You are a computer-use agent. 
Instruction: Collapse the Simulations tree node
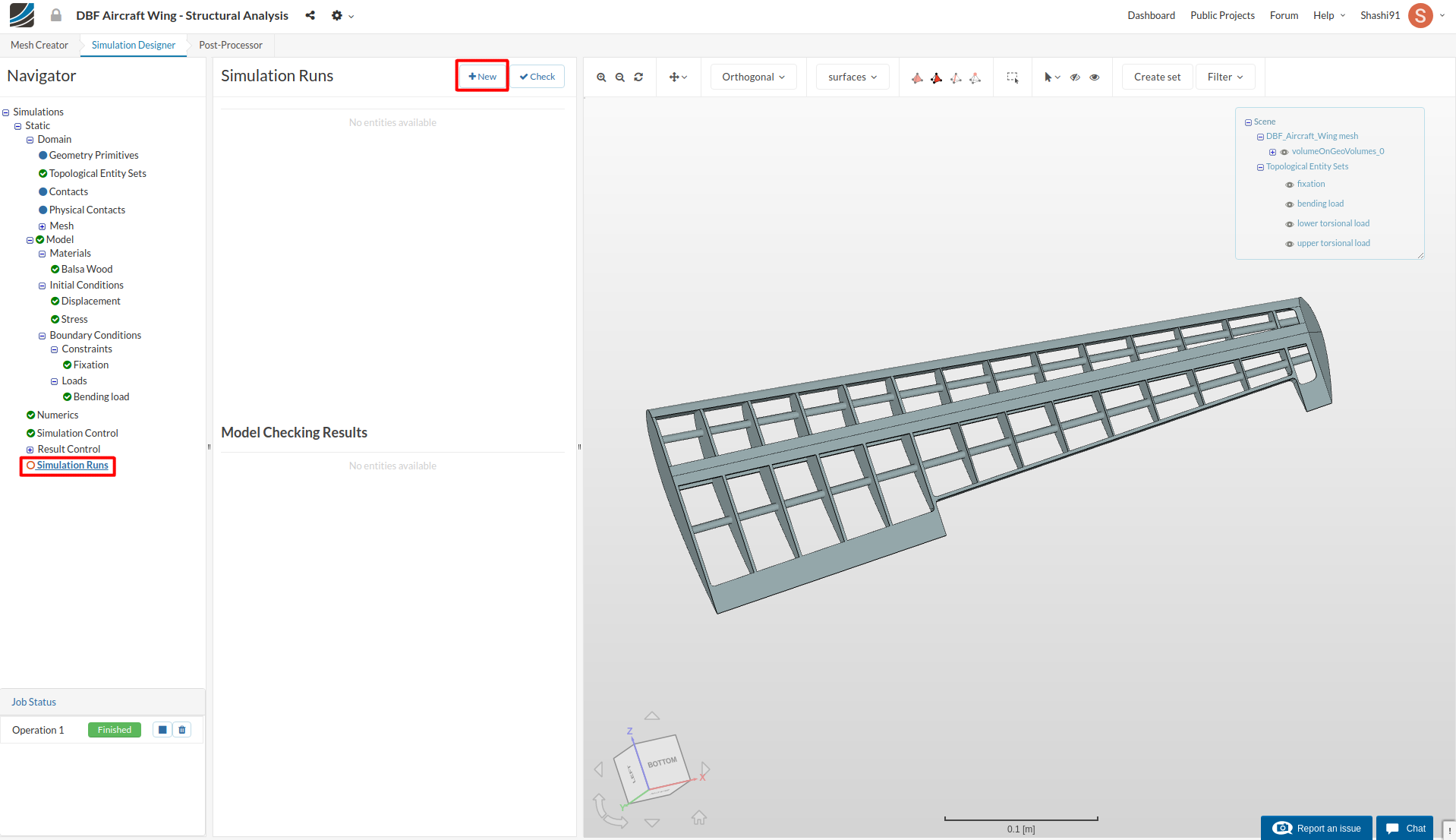[x=6, y=112]
